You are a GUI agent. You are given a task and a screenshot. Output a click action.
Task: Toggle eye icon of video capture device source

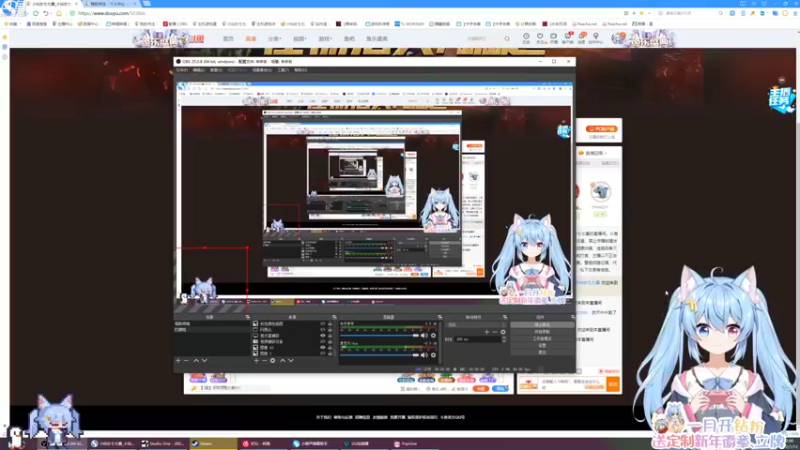322,341
